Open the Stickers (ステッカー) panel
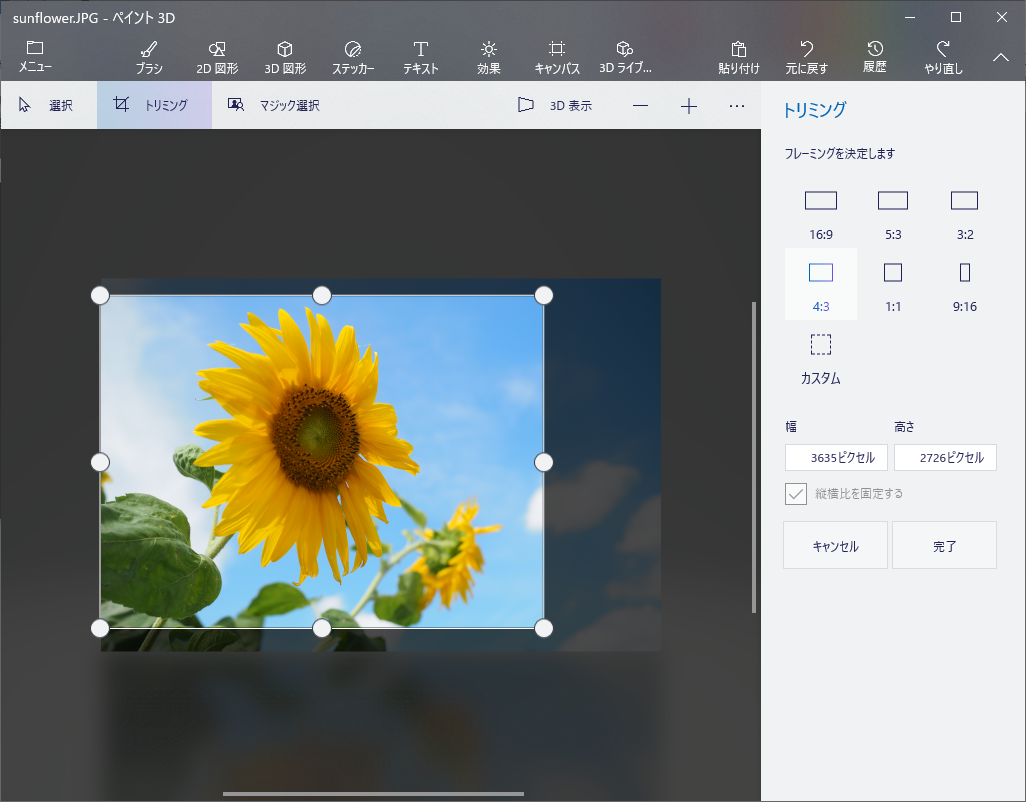Screen dimensions: 1026x802 [x=353, y=57]
